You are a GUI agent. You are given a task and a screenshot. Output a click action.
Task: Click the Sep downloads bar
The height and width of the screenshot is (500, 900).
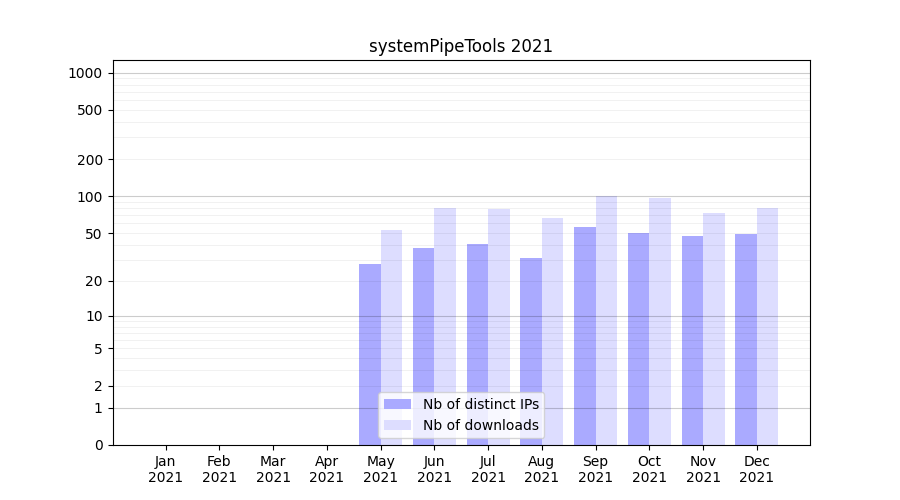pyautogui.click(x=606, y=300)
